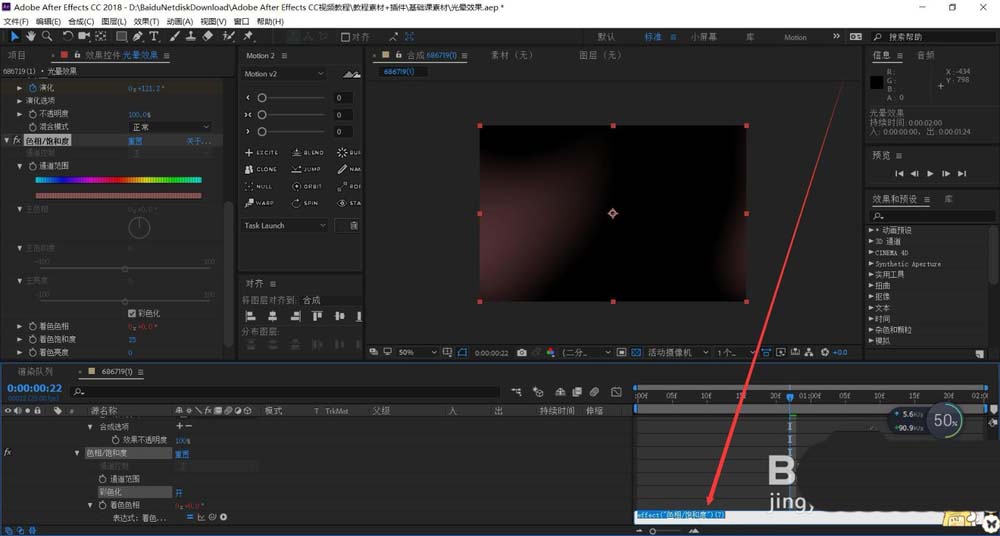Toggle stopwatch for 着色饱和度 in effect controls
This screenshot has height=536, width=1000.
[33, 339]
